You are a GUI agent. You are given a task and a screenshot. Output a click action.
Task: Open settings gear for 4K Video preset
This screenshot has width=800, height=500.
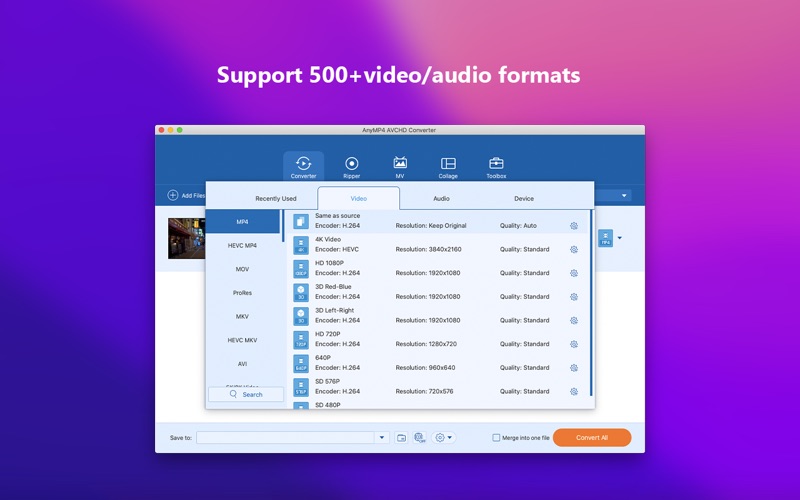click(x=574, y=249)
